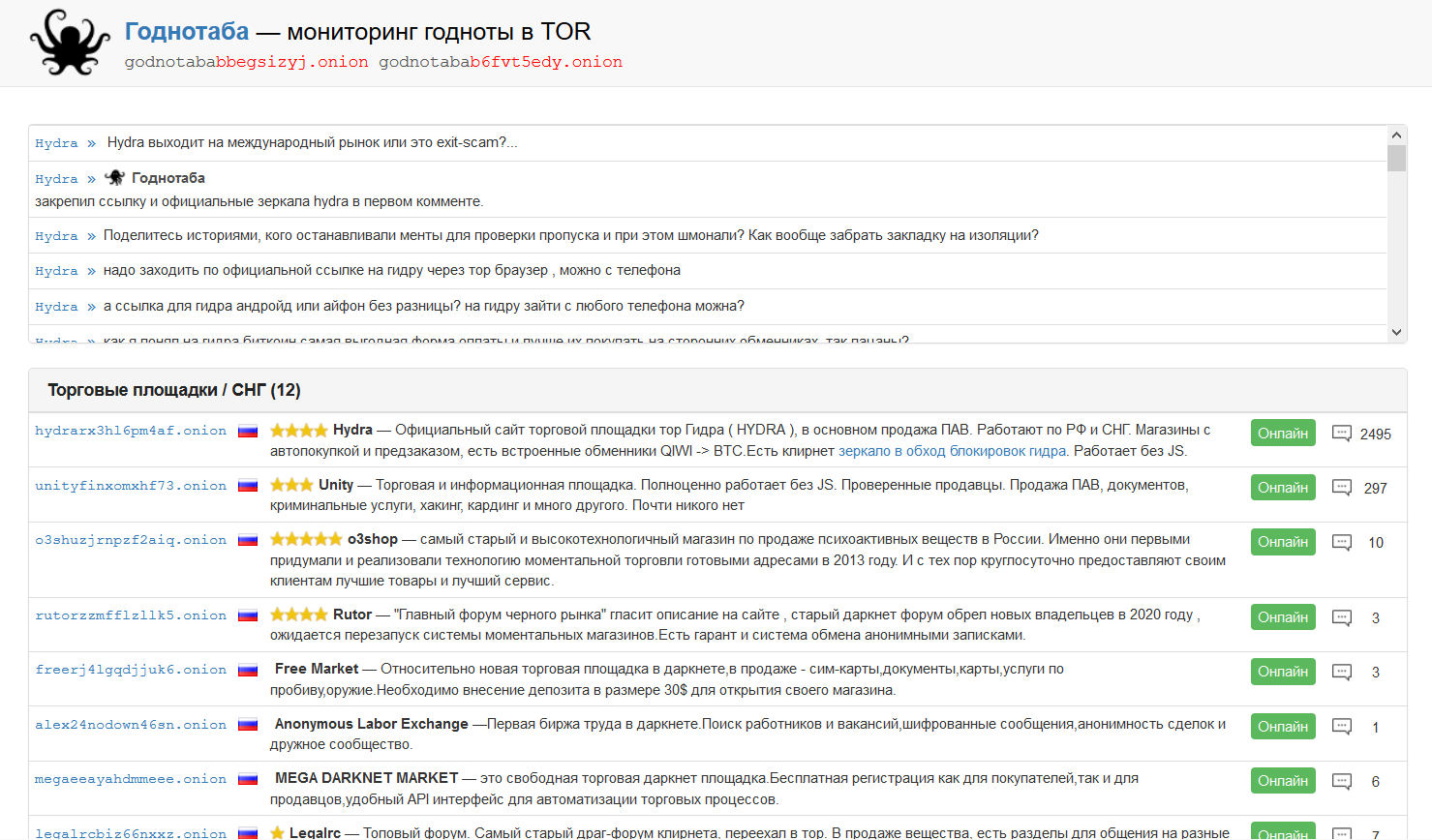Screen dimensions: 1432x840
Task: Open the megaeeayahdmmeee.onion link
Action: click(x=131, y=779)
